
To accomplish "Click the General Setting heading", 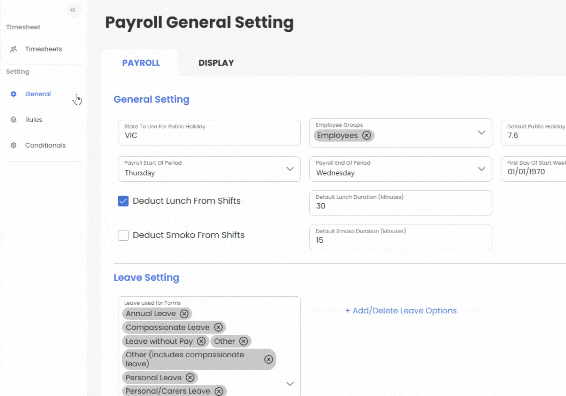I will coord(151,99).
